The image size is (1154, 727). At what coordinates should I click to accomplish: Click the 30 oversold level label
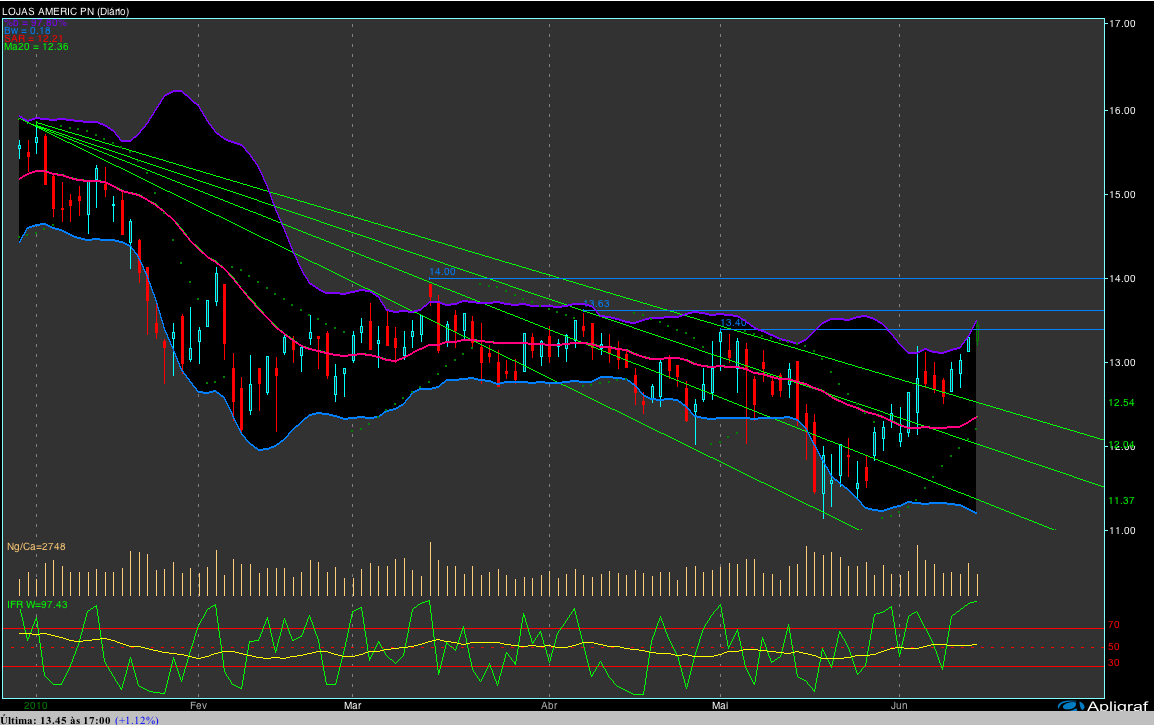point(1114,663)
